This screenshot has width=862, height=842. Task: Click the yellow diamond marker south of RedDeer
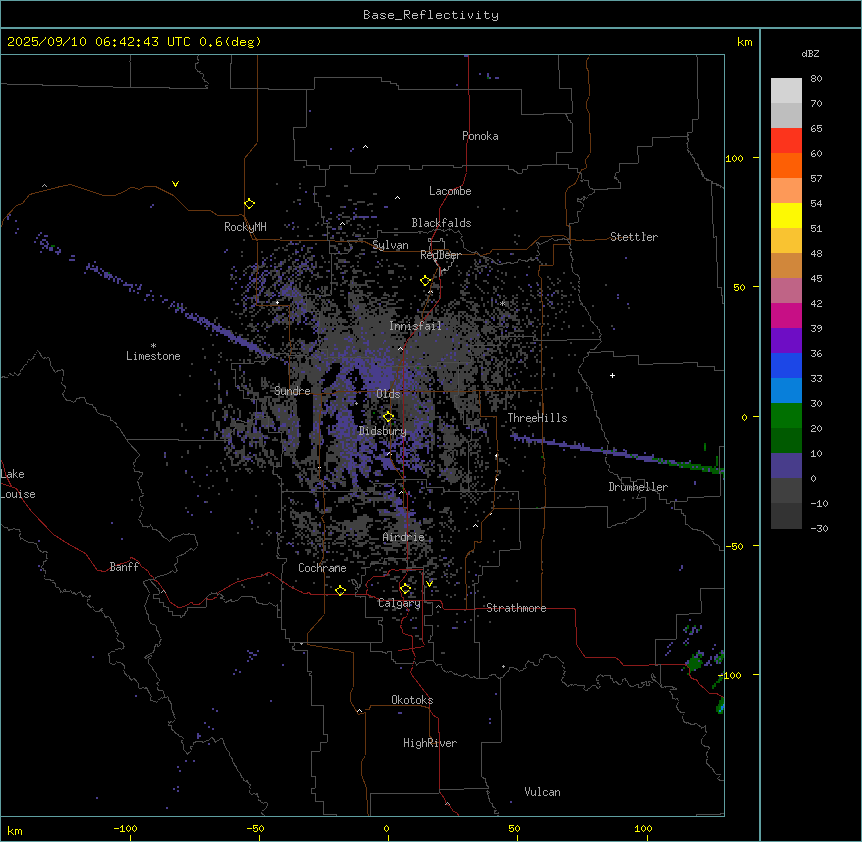click(425, 281)
